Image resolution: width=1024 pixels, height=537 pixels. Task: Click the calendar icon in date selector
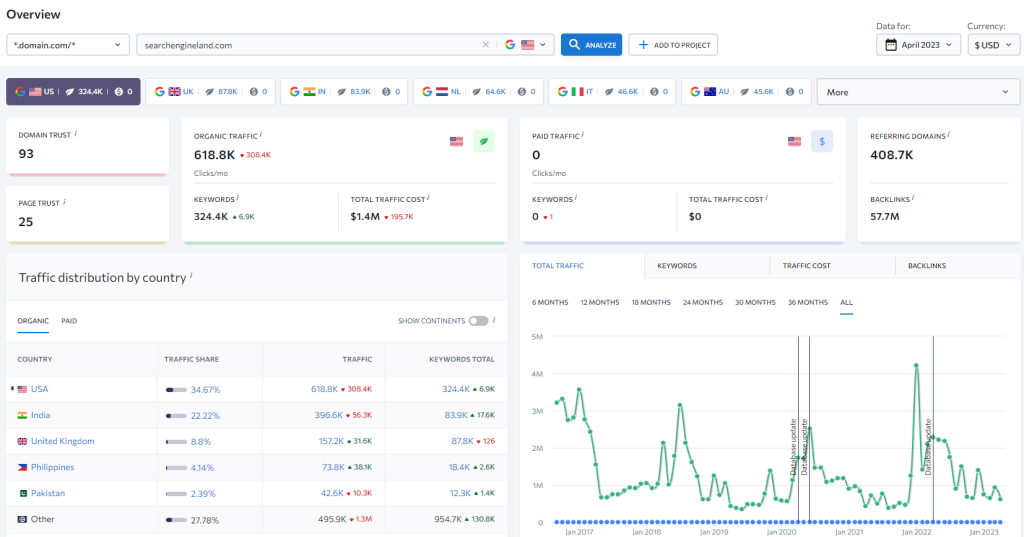(890, 45)
